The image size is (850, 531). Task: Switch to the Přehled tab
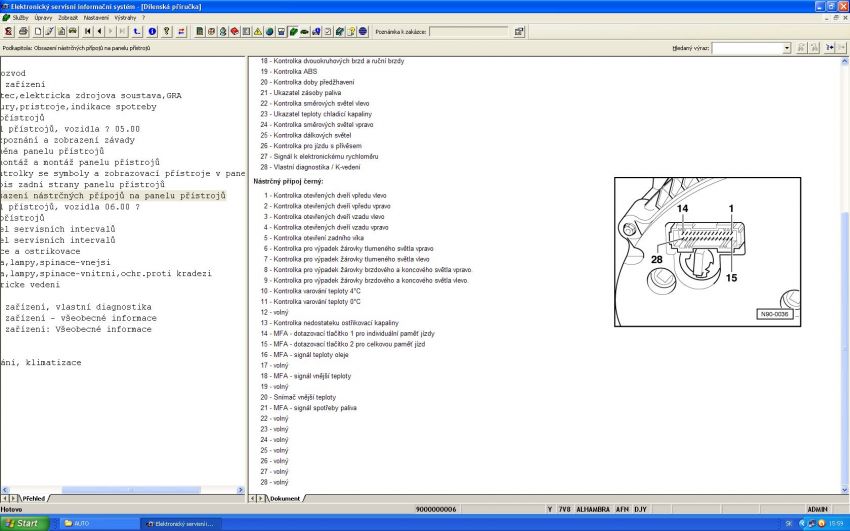tap(34, 497)
